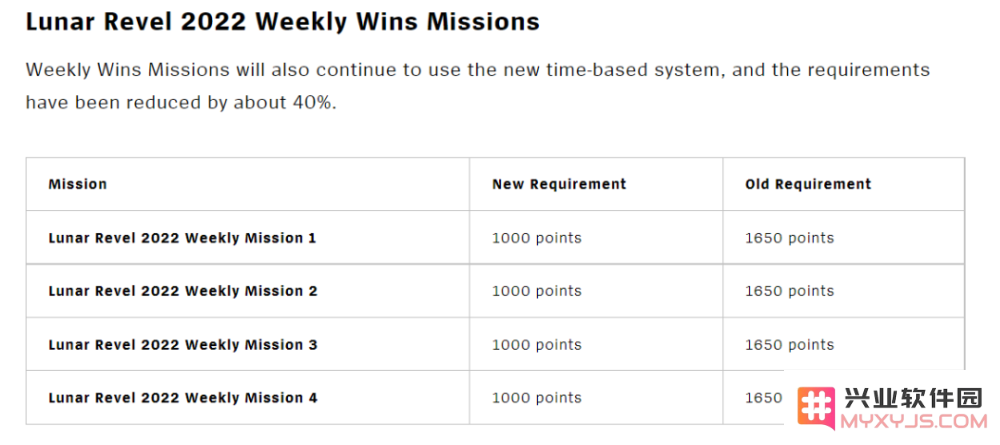The height and width of the screenshot is (445, 1000).
Task: Click the 1000 points cell for Mission 2
Action: 536,291
